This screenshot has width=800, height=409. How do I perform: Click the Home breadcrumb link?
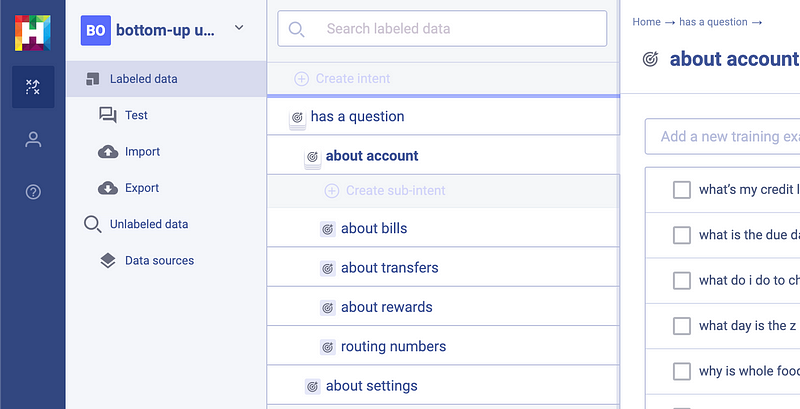click(646, 21)
